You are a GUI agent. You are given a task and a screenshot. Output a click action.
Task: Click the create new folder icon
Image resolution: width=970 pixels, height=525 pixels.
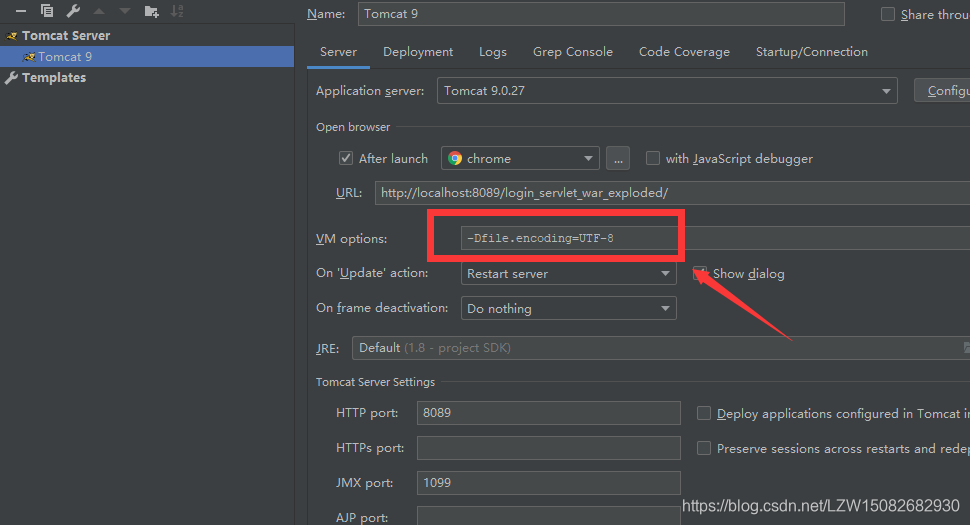tap(152, 11)
